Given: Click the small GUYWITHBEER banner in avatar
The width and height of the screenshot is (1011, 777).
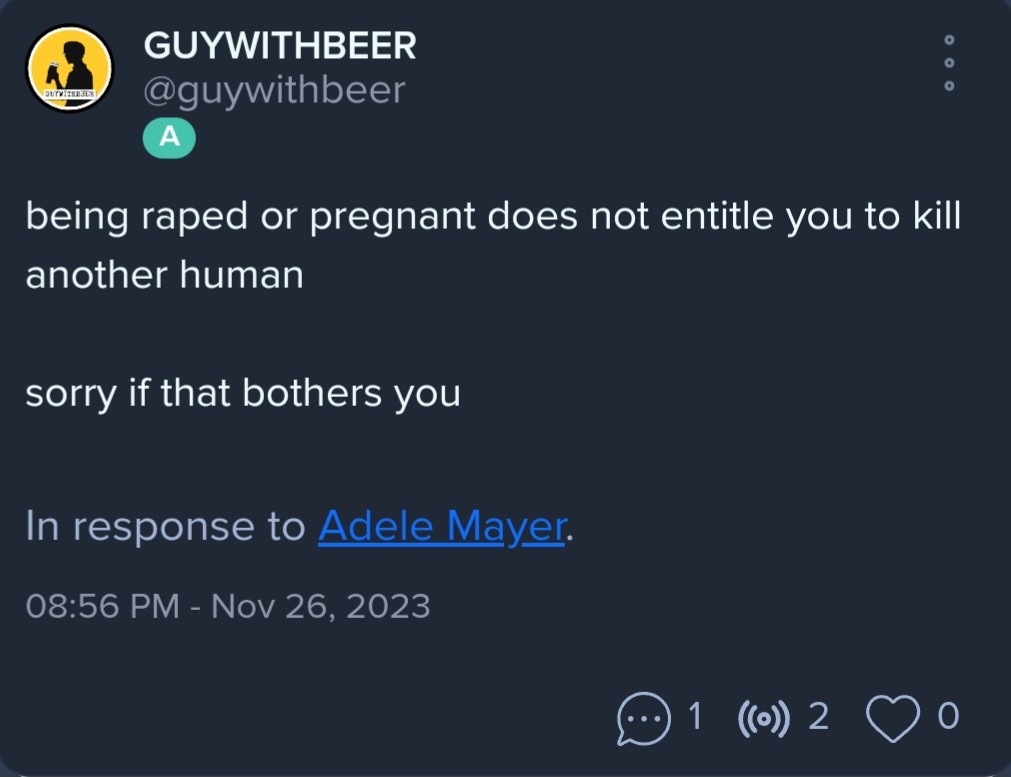Looking at the screenshot, I should tap(70, 94).
